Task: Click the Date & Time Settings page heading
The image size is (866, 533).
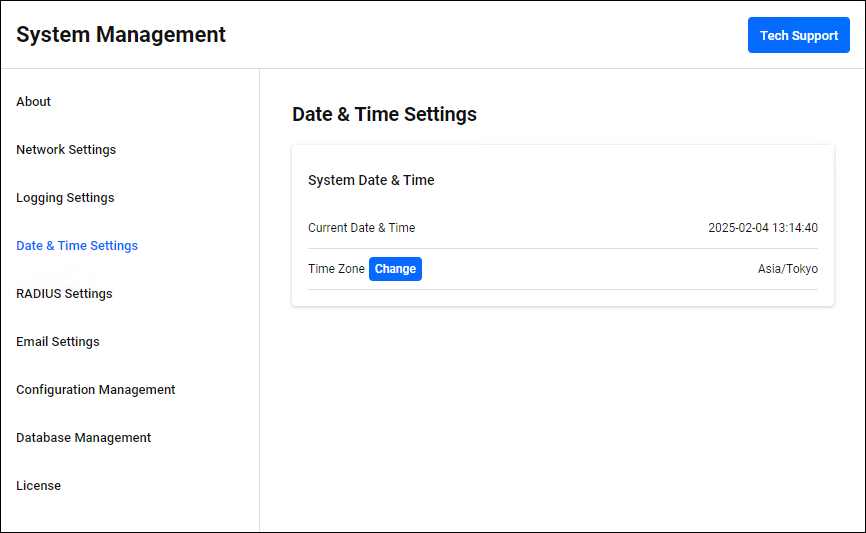Action: [384, 115]
